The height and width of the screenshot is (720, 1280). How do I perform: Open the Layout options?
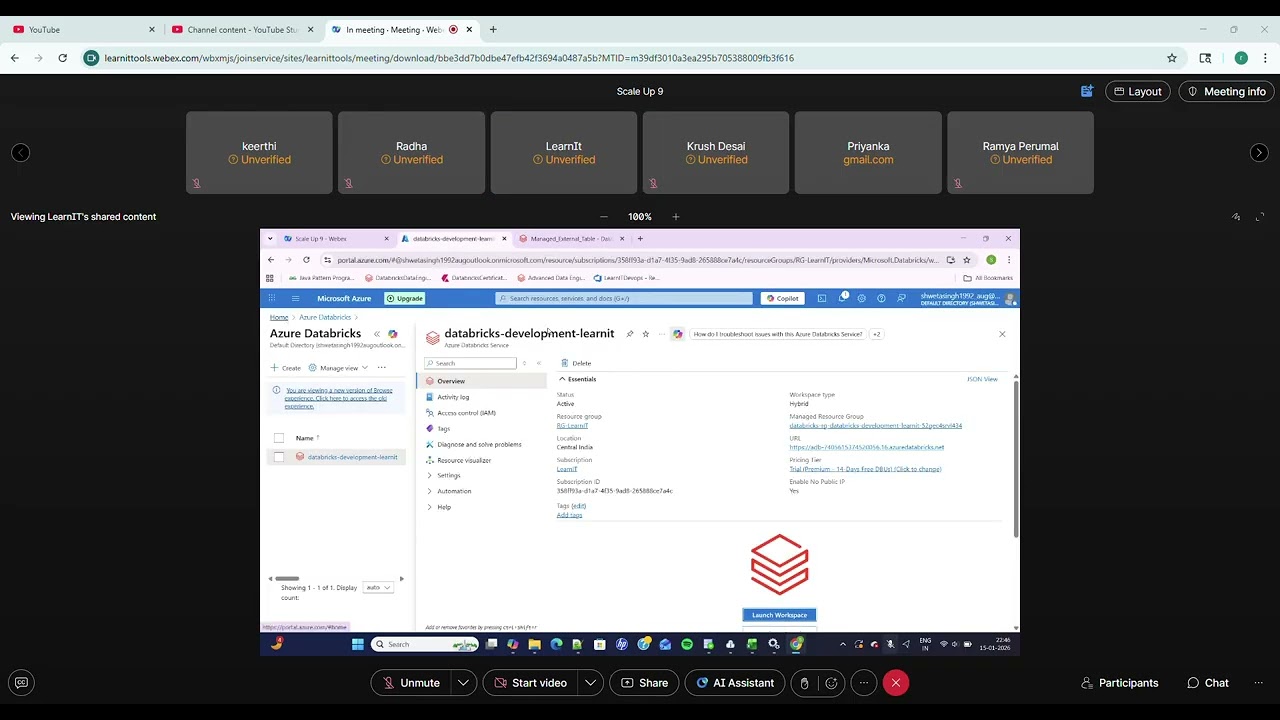1138,91
